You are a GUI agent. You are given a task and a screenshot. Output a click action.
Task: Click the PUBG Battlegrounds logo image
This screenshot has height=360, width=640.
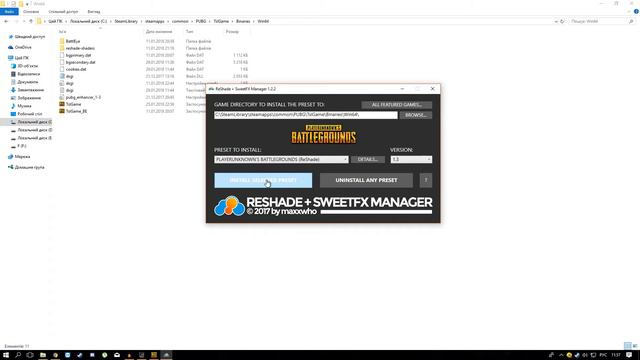coord(324,134)
